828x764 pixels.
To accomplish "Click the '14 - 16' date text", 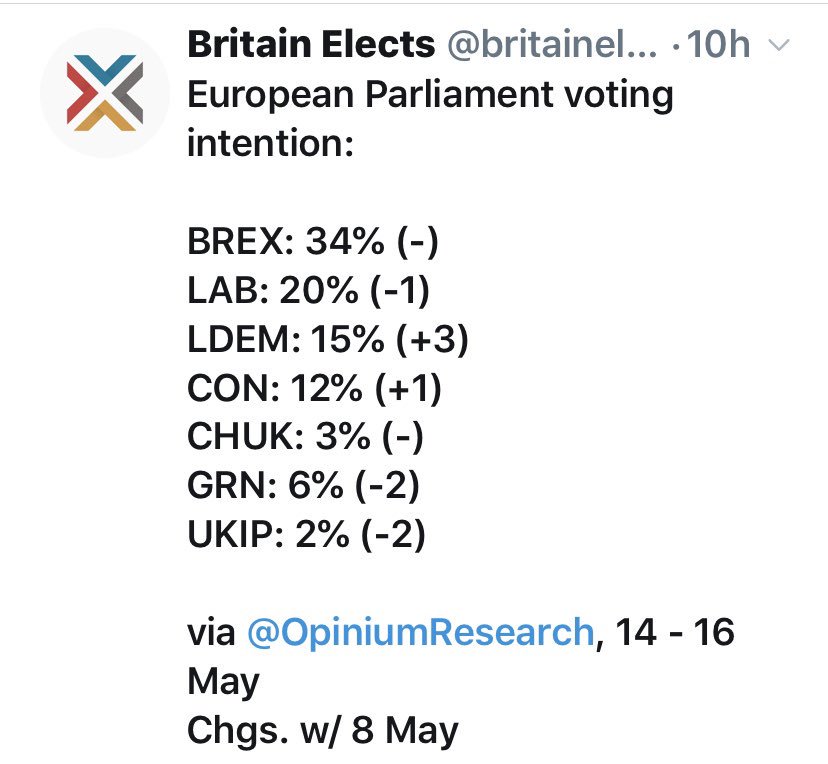I will pos(675,632).
